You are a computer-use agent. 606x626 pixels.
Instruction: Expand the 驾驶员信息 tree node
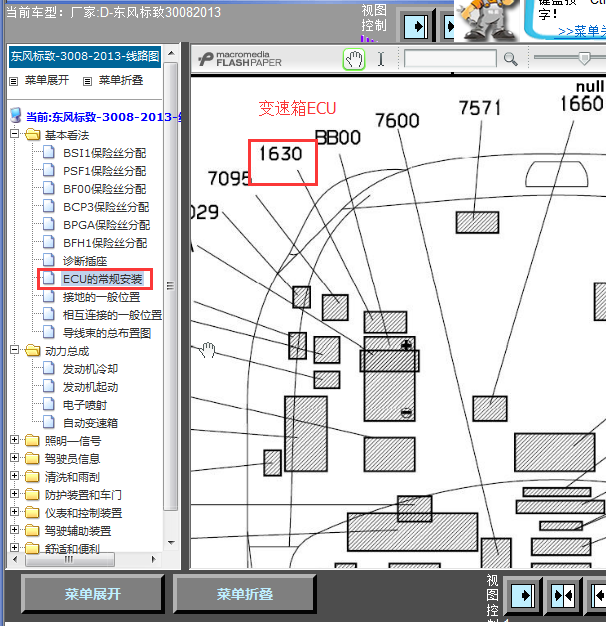point(14,458)
